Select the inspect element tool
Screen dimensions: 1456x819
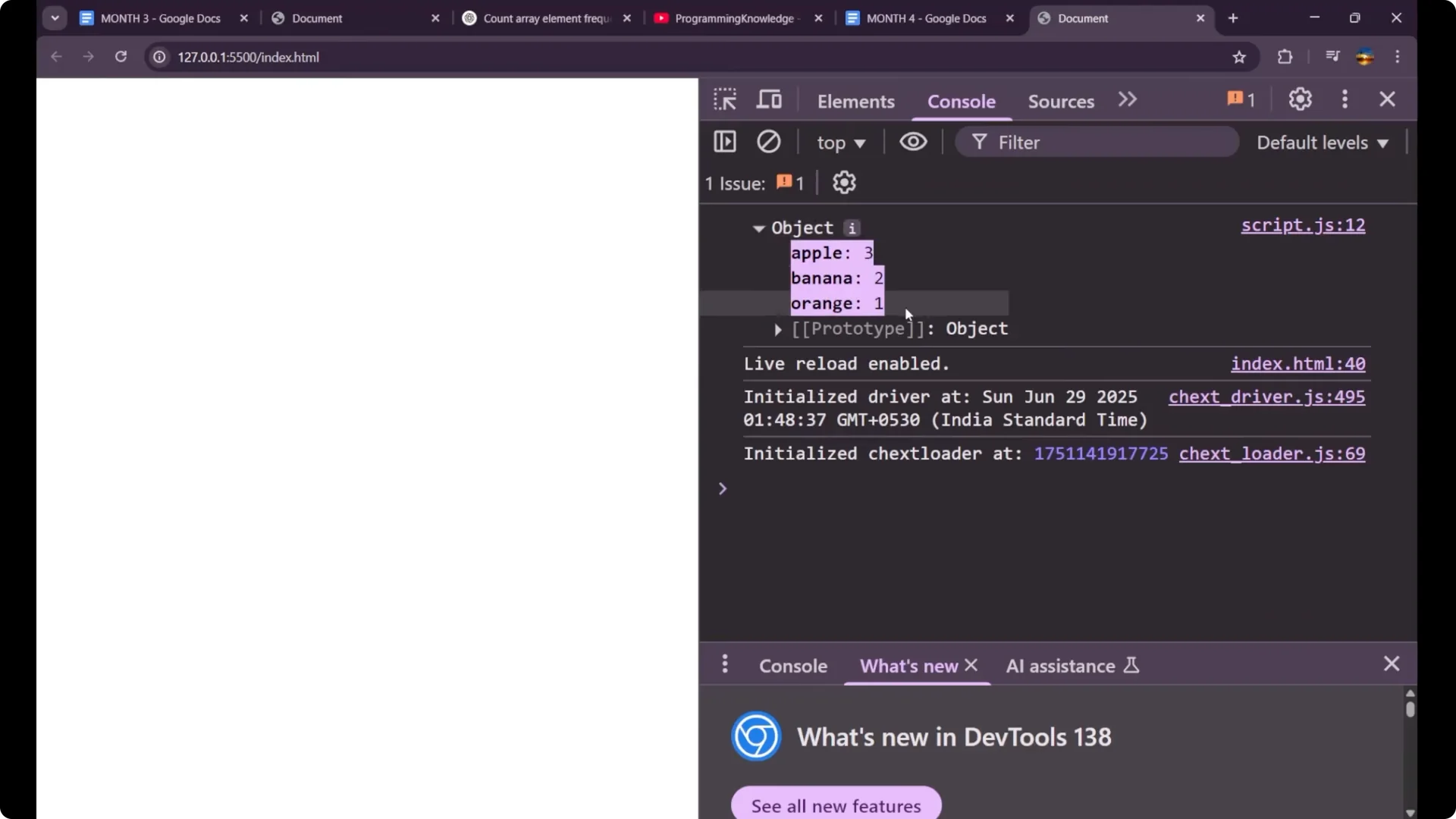(724, 99)
